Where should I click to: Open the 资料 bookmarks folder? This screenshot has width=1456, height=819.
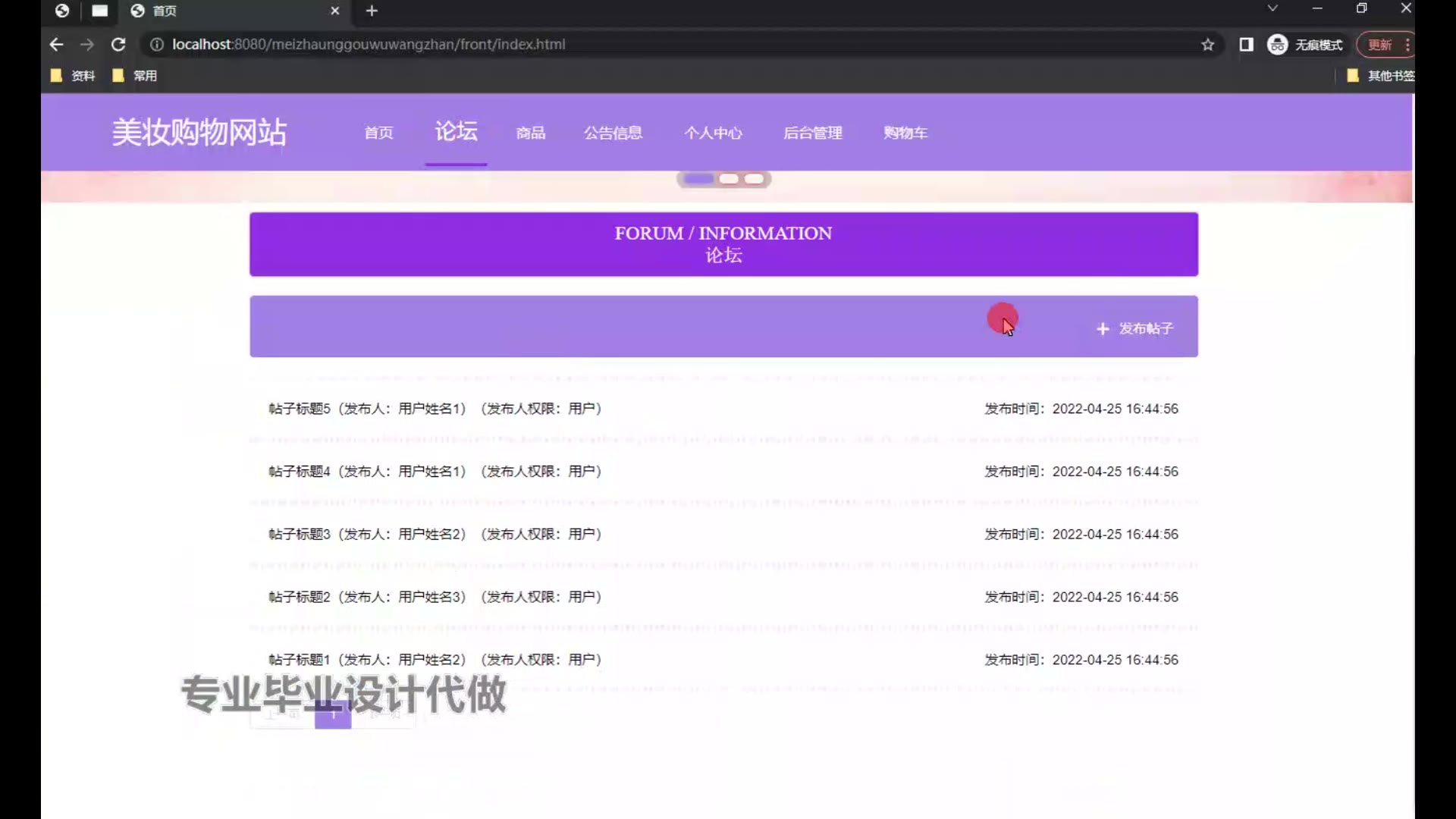coord(74,76)
